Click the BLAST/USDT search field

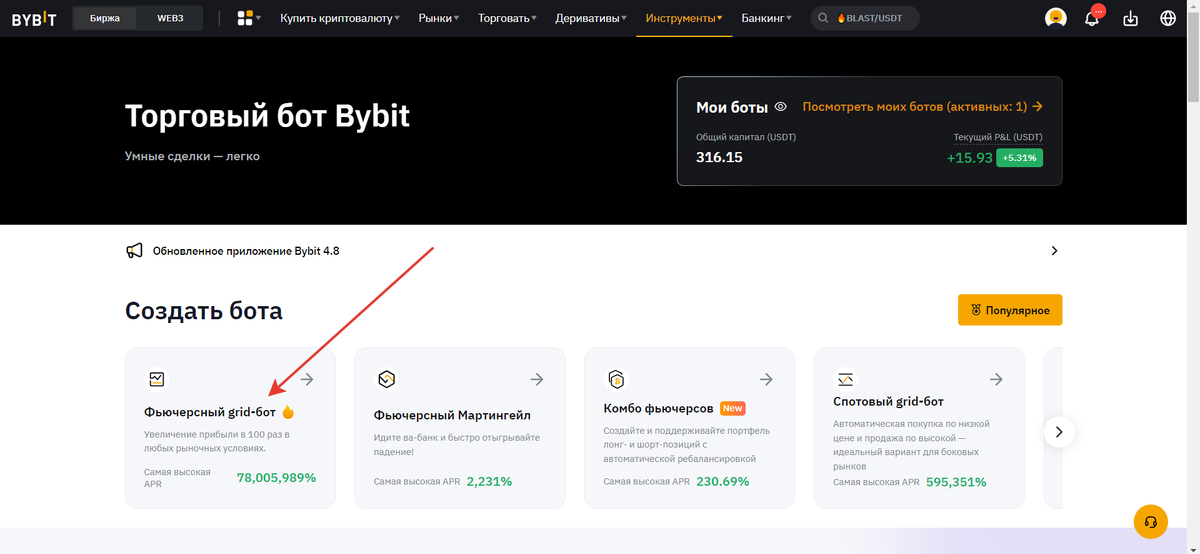tap(865, 18)
